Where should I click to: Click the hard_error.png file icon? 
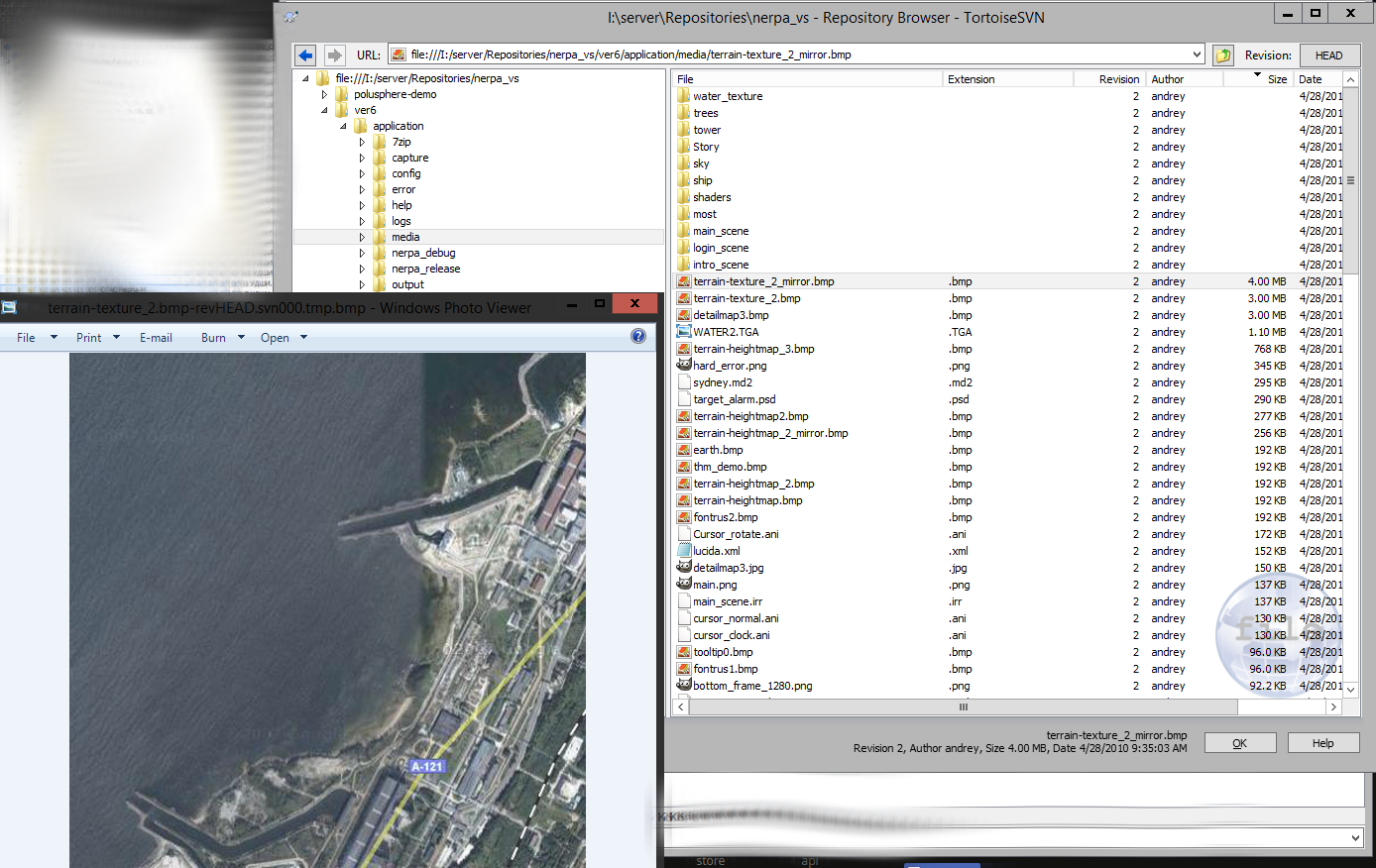tap(683, 366)
